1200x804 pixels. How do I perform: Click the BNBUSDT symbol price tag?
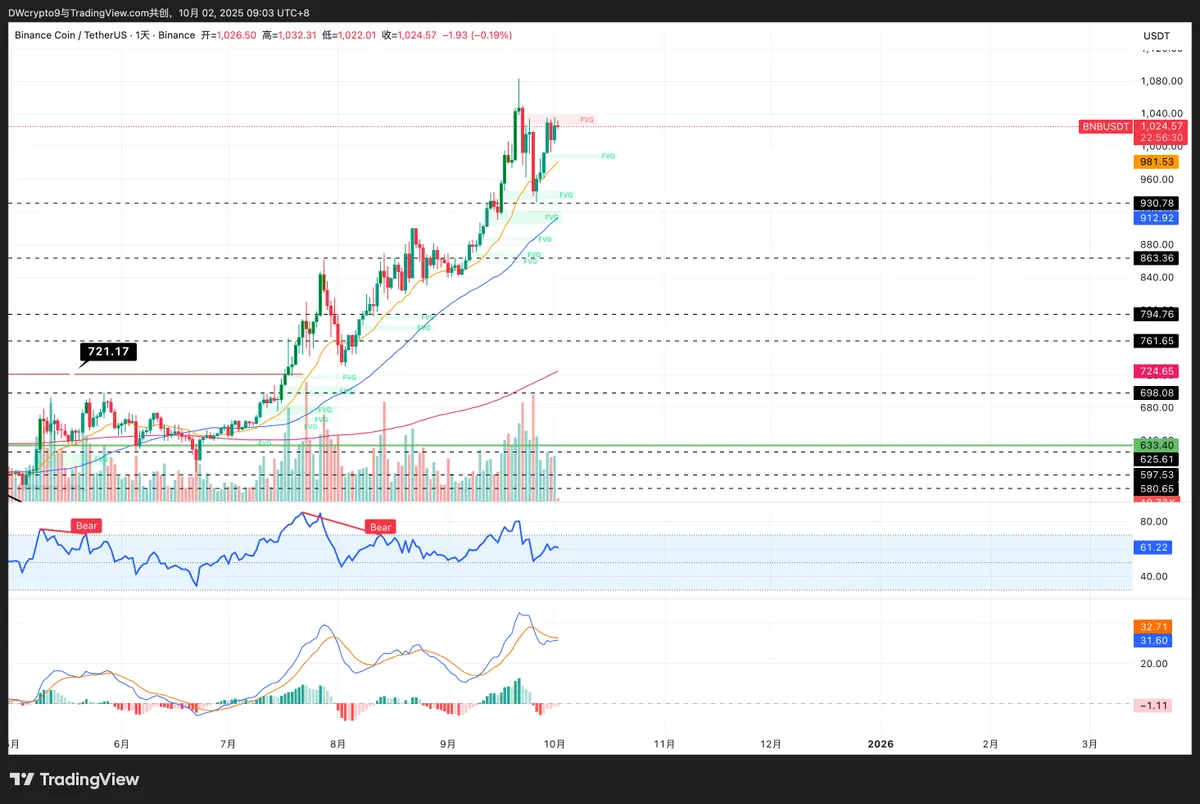coord(1105,127)
